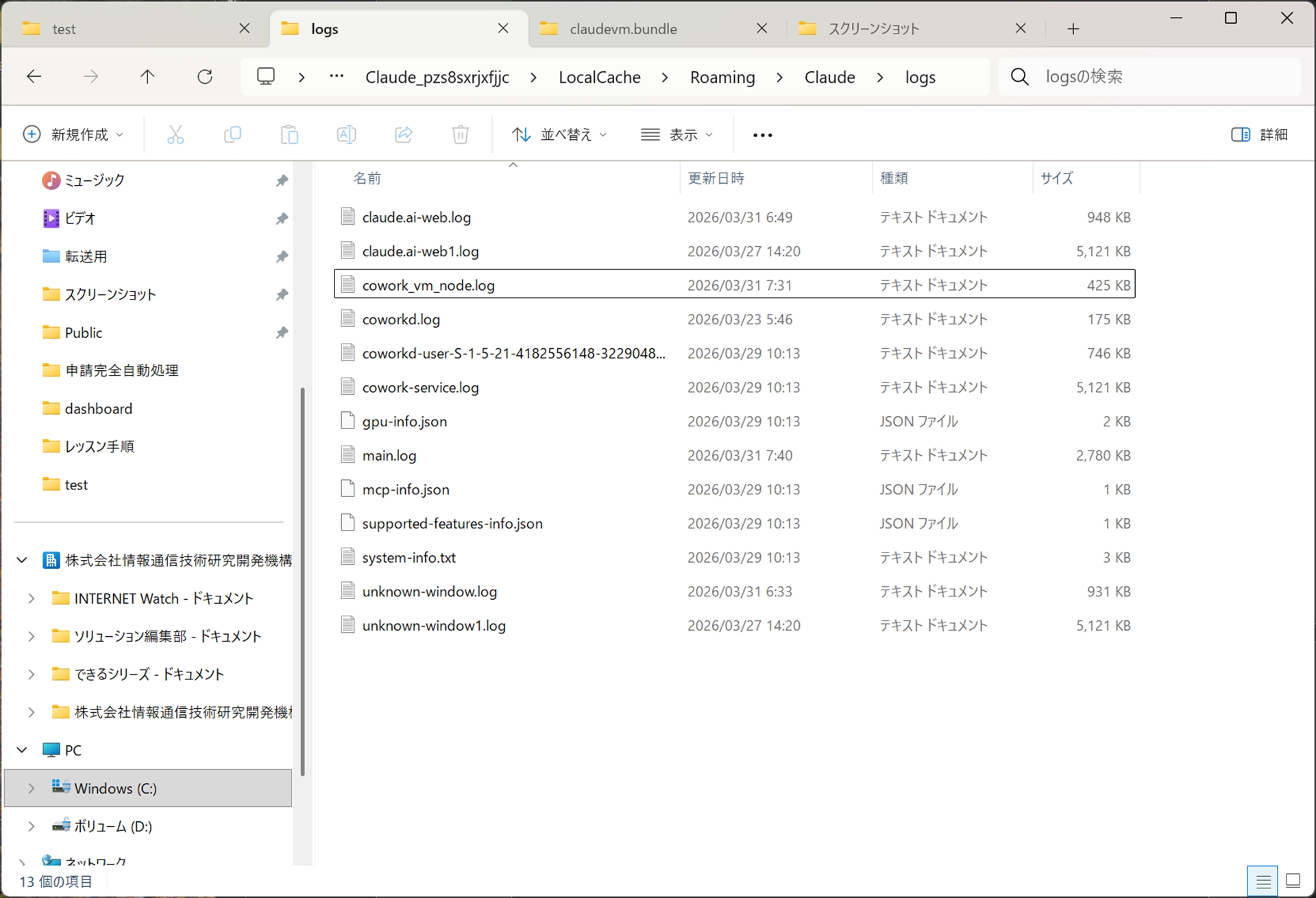Copy cowork_vm_node.log using the copy icon
The image size is (1316, 898).
pos(232,134)
